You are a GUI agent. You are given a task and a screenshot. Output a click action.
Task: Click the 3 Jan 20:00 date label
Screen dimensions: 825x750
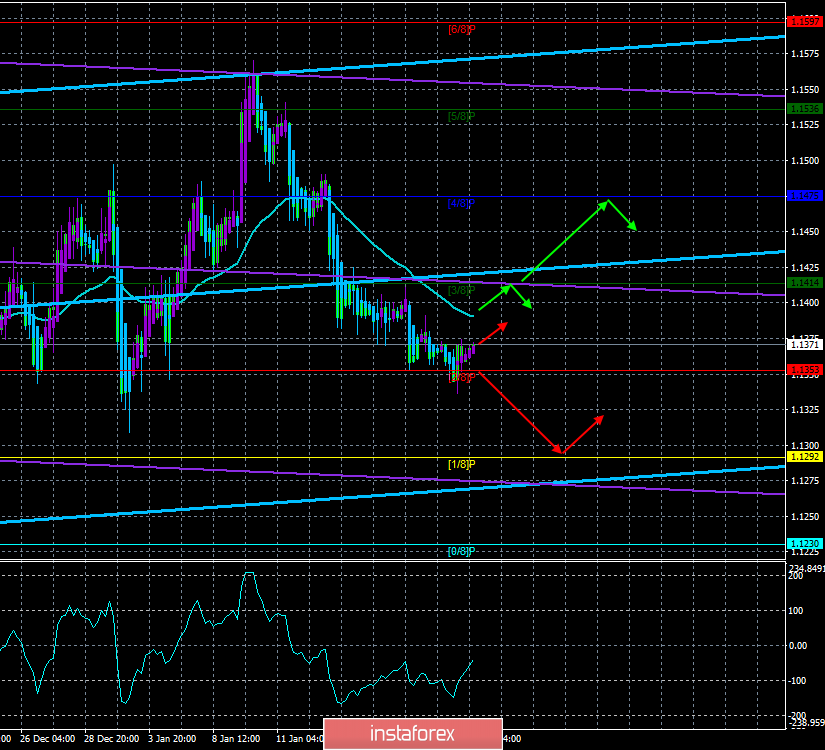point(172,739)
